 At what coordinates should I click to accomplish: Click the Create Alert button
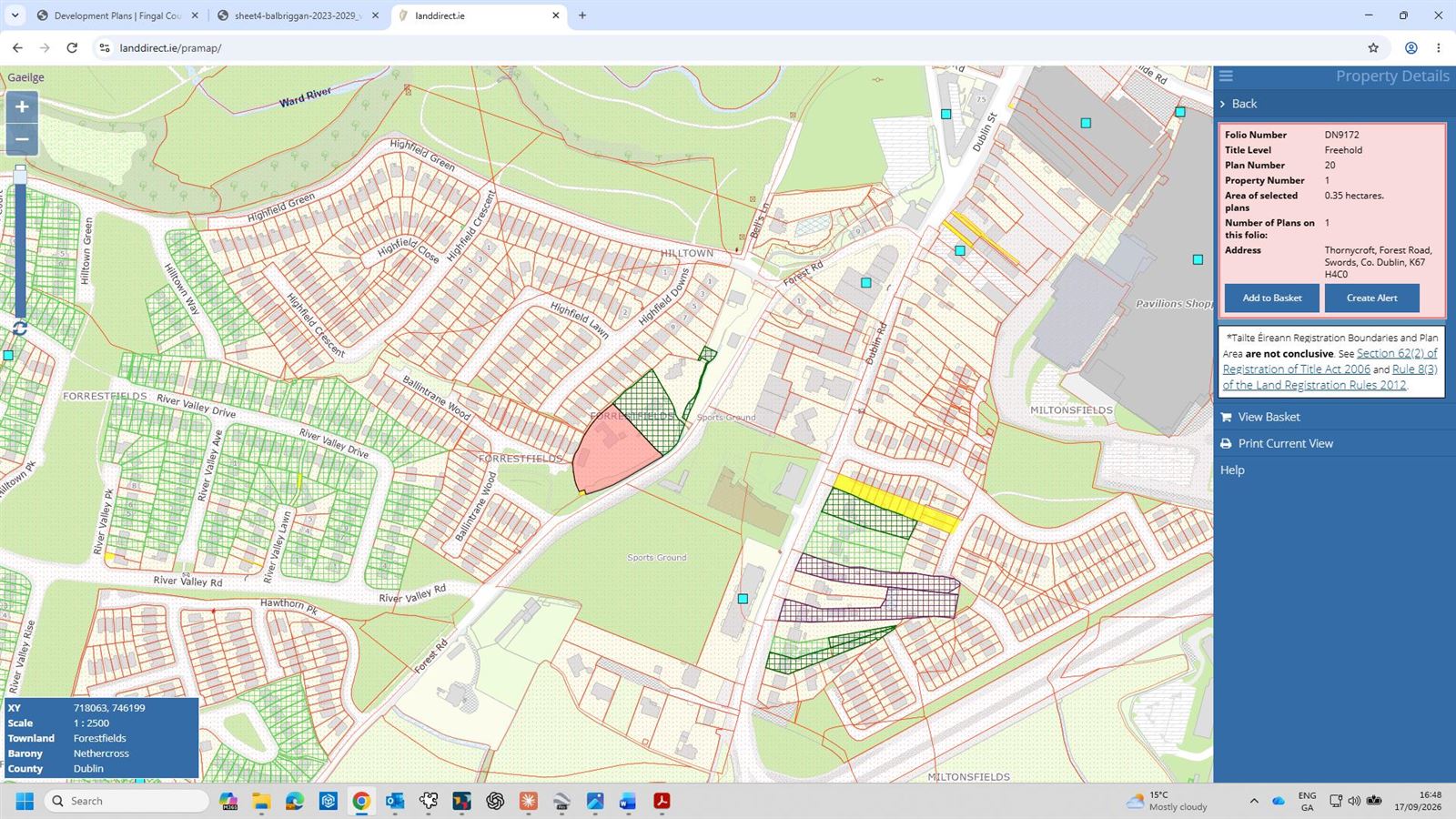1371,298
